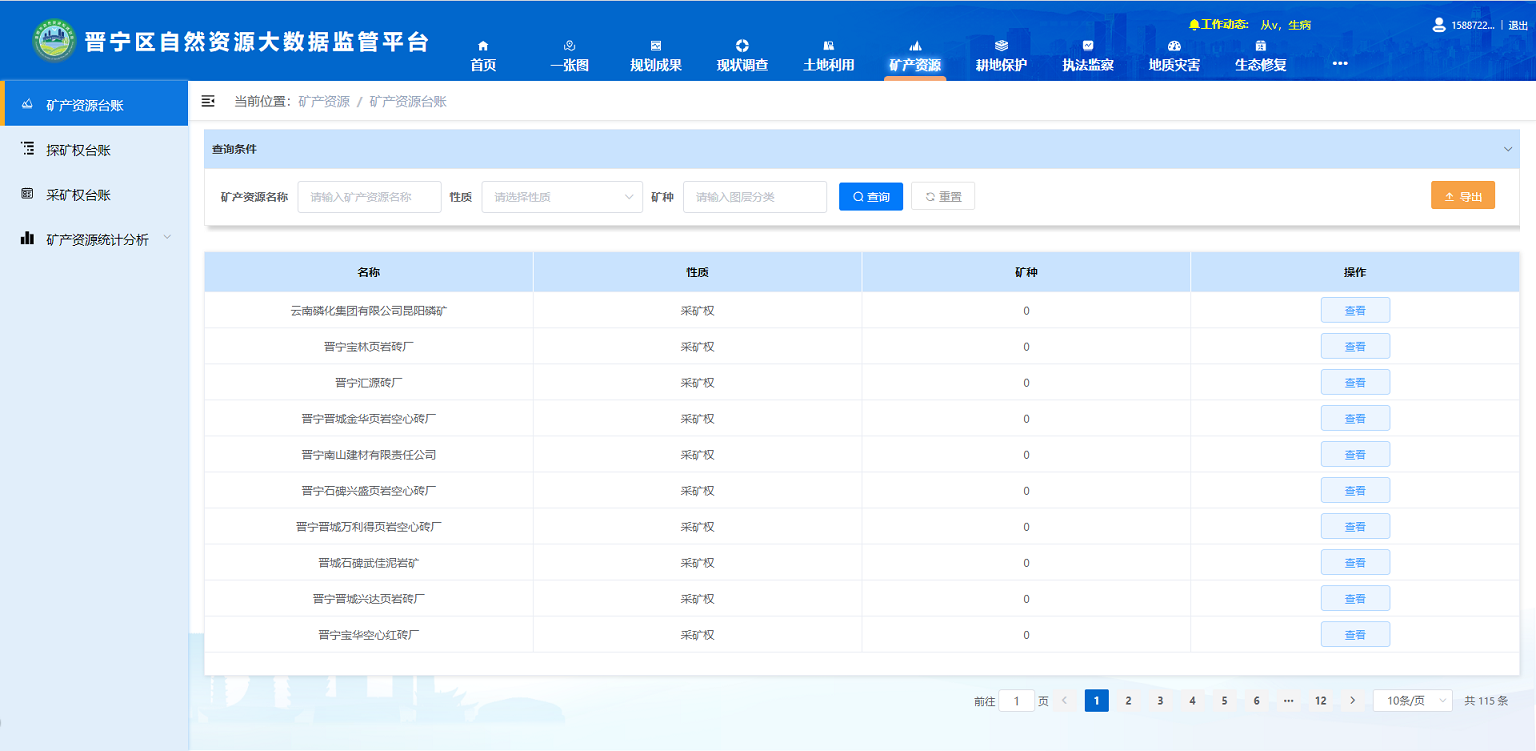Click the 前往 page number input
Screen dimensions: 1536x751
[x=1016, y=701]
